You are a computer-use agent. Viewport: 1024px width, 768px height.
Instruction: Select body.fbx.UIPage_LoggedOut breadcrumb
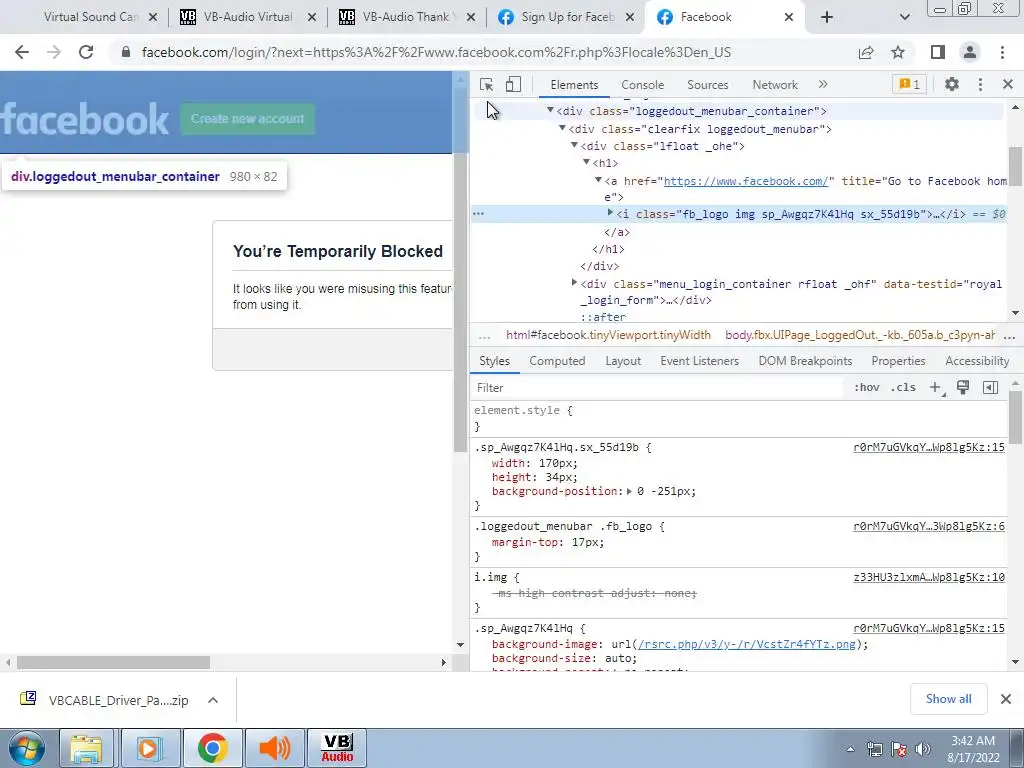tap(859, 335)
